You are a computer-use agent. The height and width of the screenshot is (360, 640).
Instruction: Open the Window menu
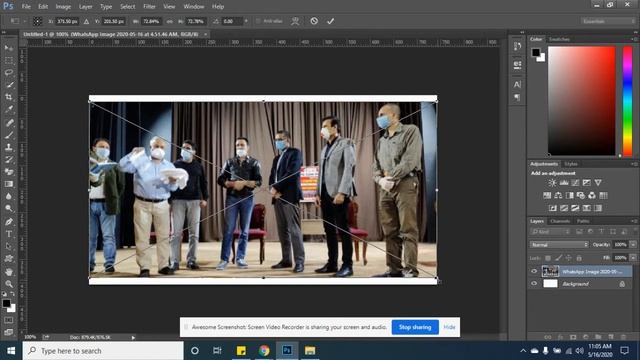tap(194, 7)
